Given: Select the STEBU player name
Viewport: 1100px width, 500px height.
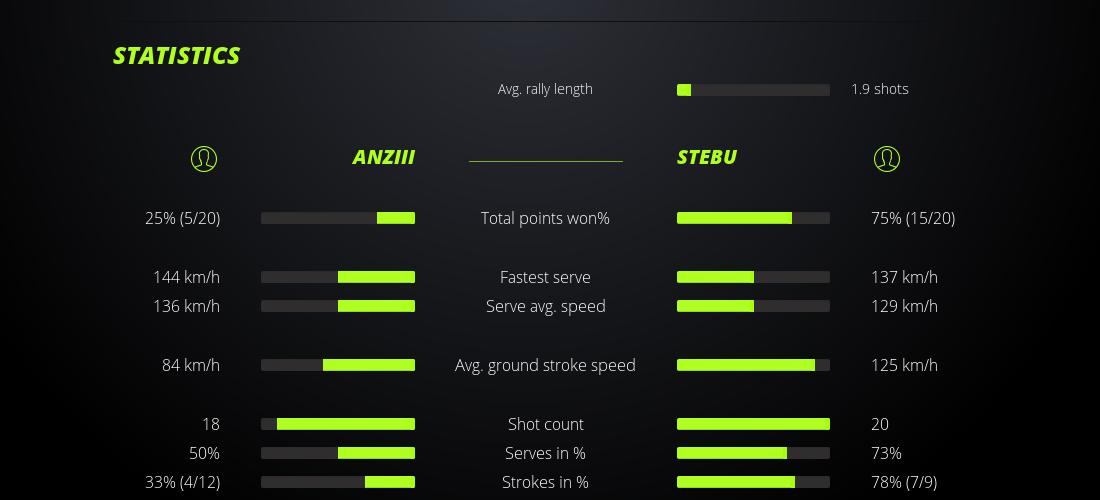Looking at the screenshot, I should (707, 157).
